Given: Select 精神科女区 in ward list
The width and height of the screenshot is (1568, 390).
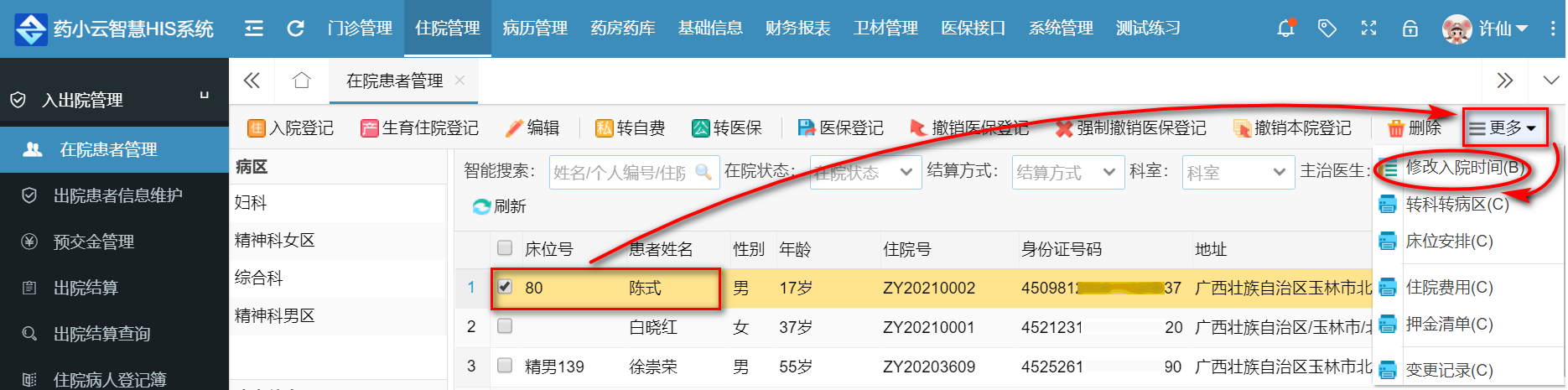Looking at the screenshot, I should click(x=275, y=241).
